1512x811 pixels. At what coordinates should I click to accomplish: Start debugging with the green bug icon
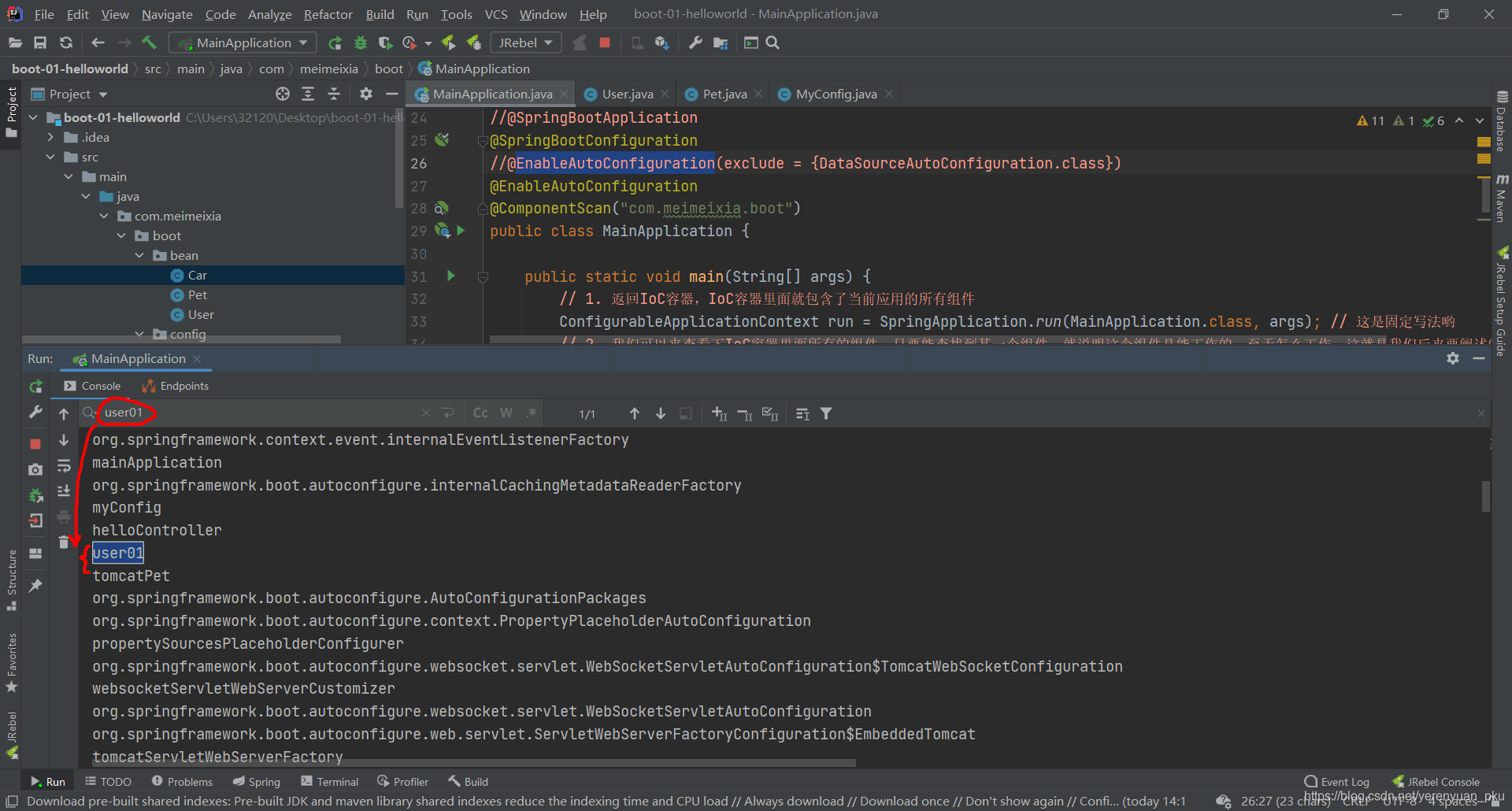361,43
